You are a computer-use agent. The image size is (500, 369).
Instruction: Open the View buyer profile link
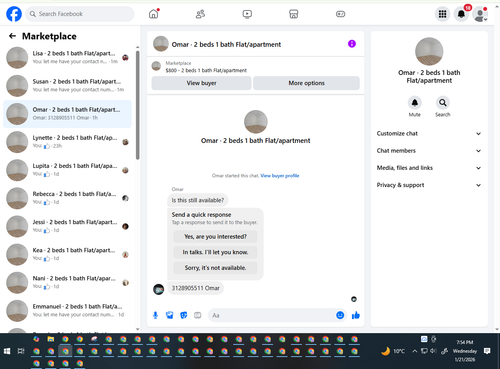pos(280,176)
